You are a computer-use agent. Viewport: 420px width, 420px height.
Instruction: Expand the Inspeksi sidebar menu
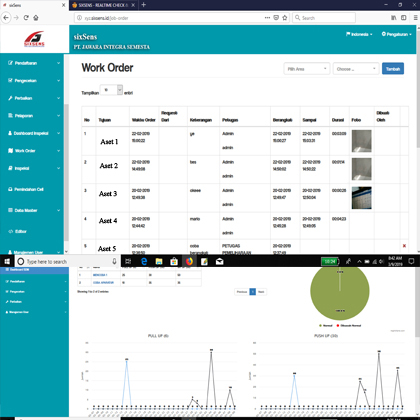click(34, 168)
